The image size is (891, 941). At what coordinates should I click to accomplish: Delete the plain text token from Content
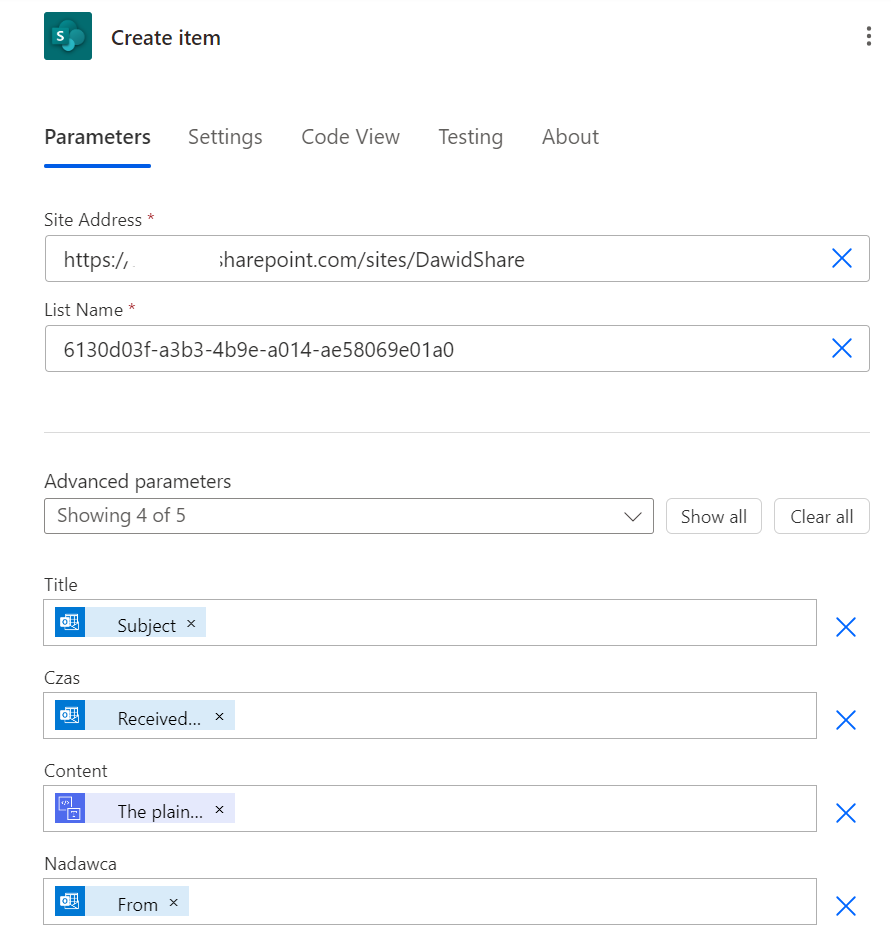pos(219,810)
